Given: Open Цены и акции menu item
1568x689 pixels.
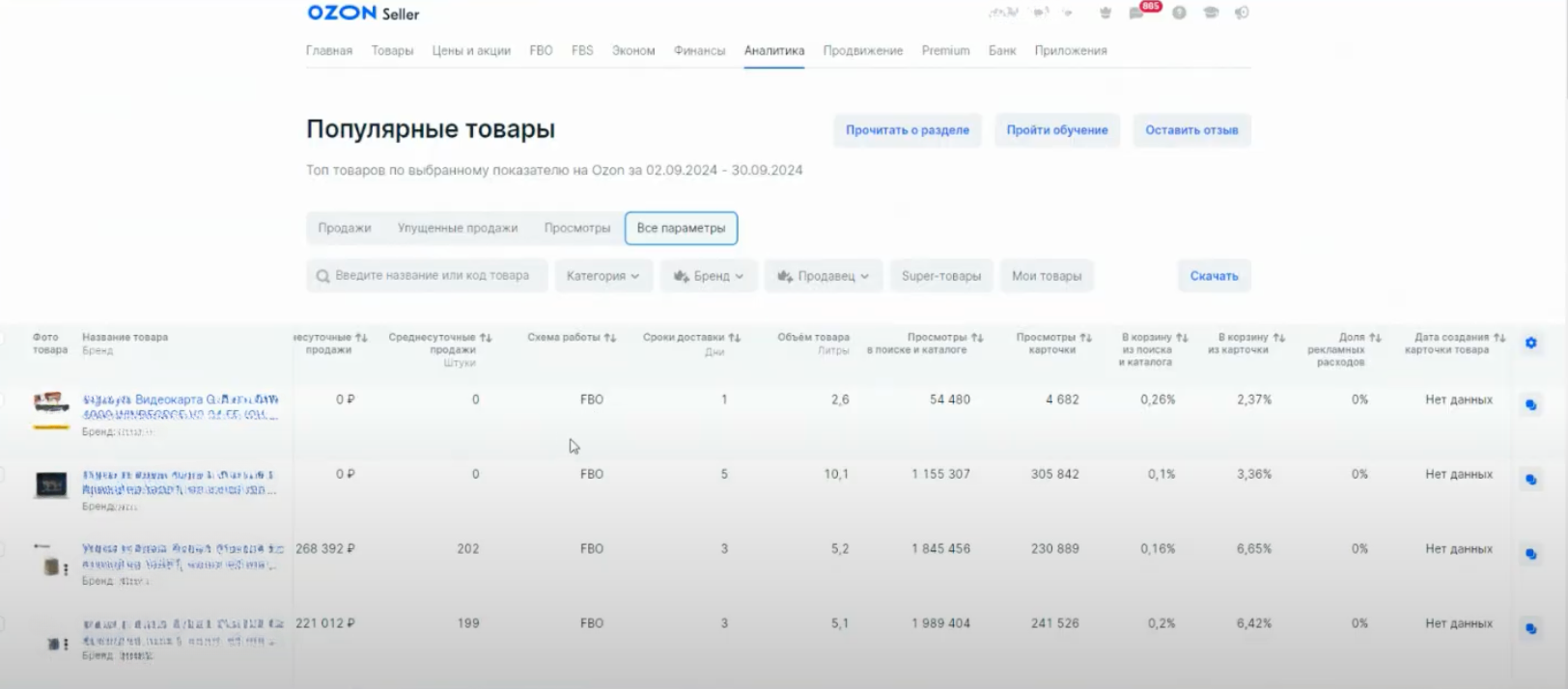Looking at the screenshot, I should pos(471,50).
